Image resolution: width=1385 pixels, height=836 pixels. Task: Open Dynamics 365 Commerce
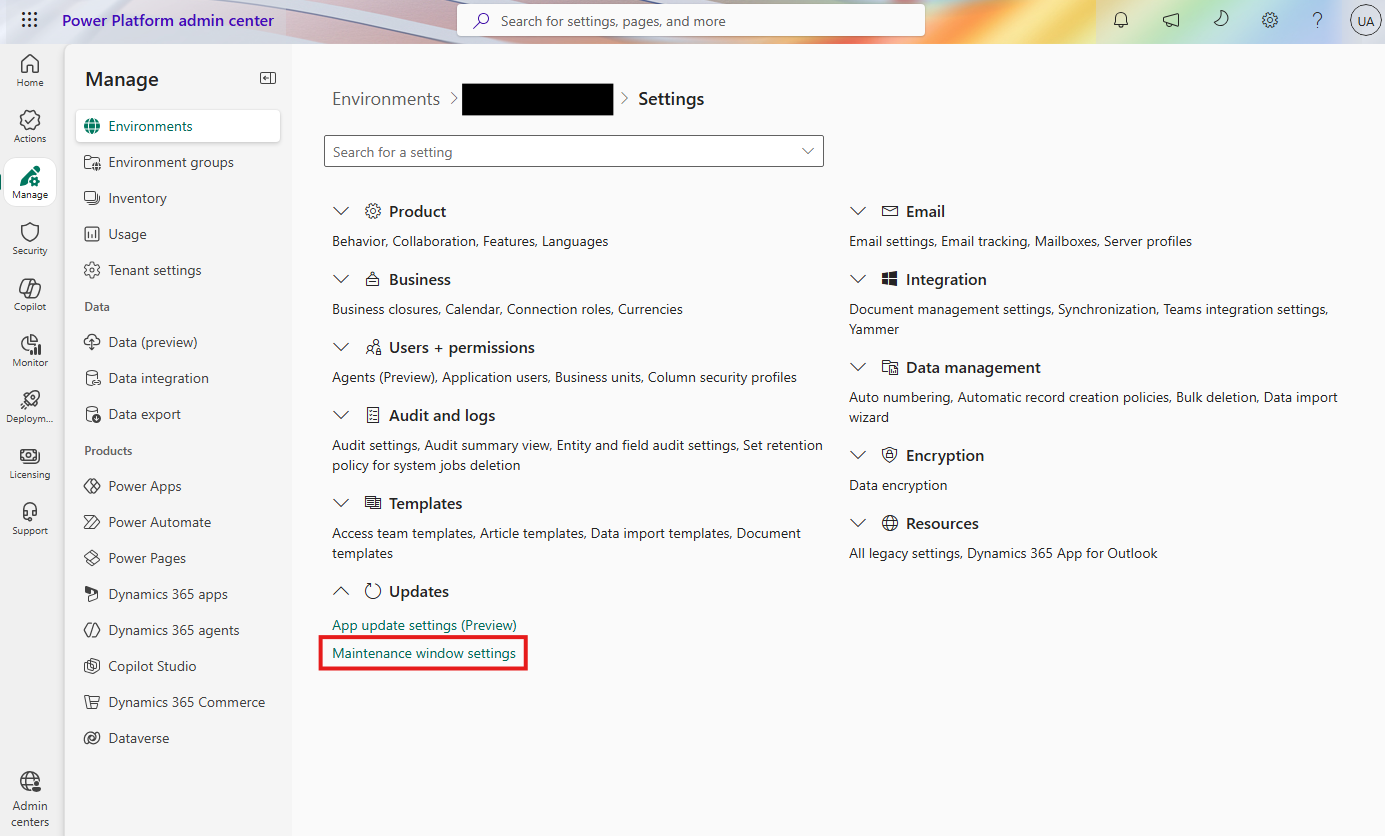178,702
